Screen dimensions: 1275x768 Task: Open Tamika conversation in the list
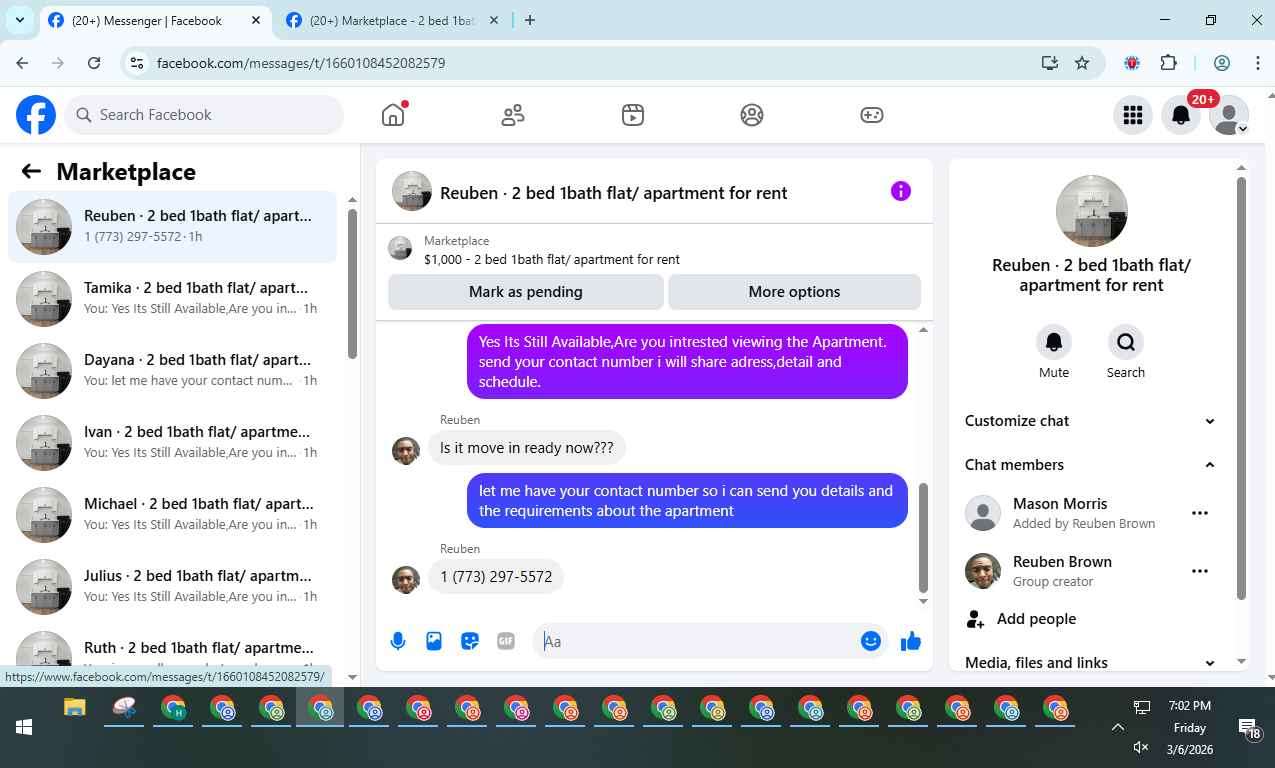click(172, 299)
